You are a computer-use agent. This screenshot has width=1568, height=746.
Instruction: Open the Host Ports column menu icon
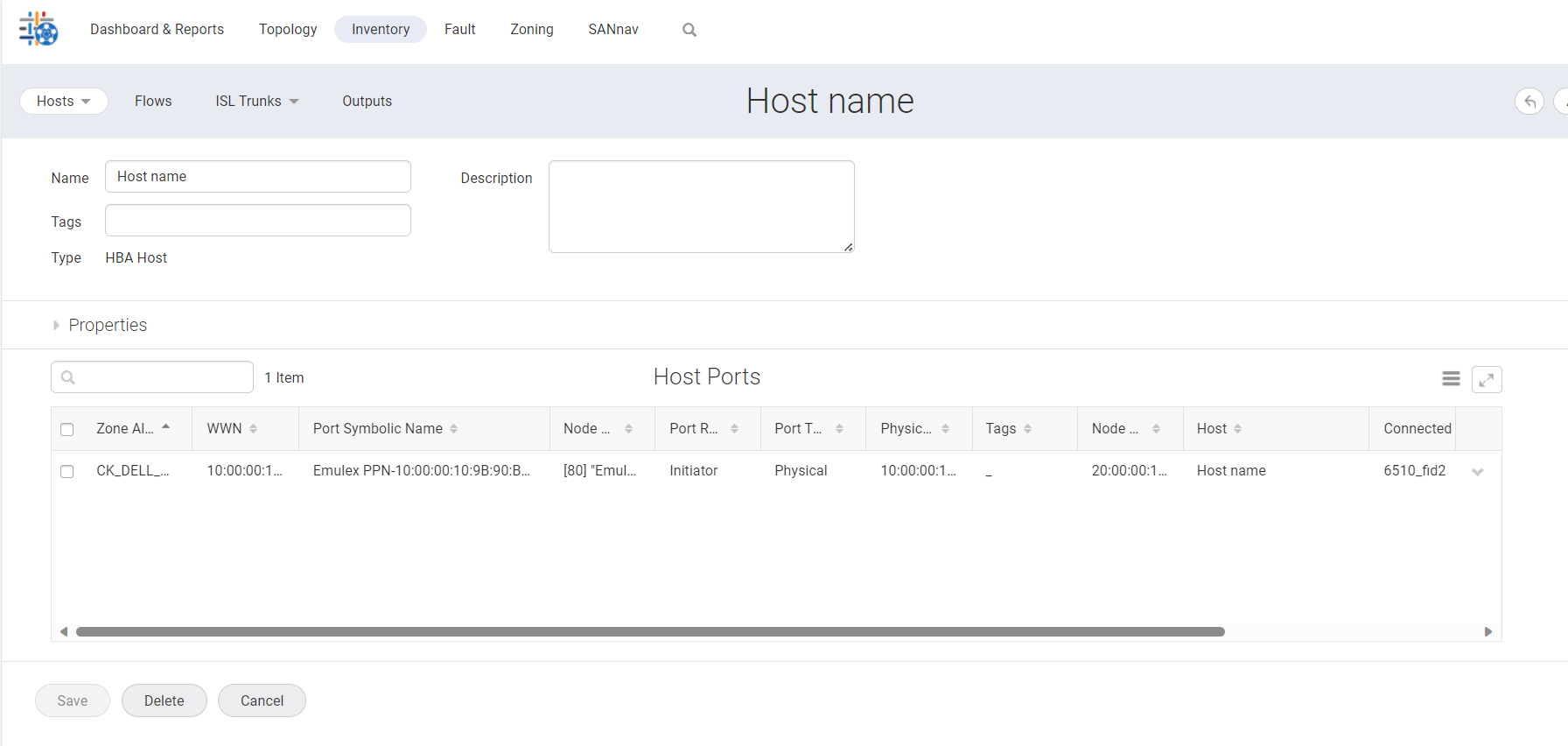click(x=1451, y=378)
